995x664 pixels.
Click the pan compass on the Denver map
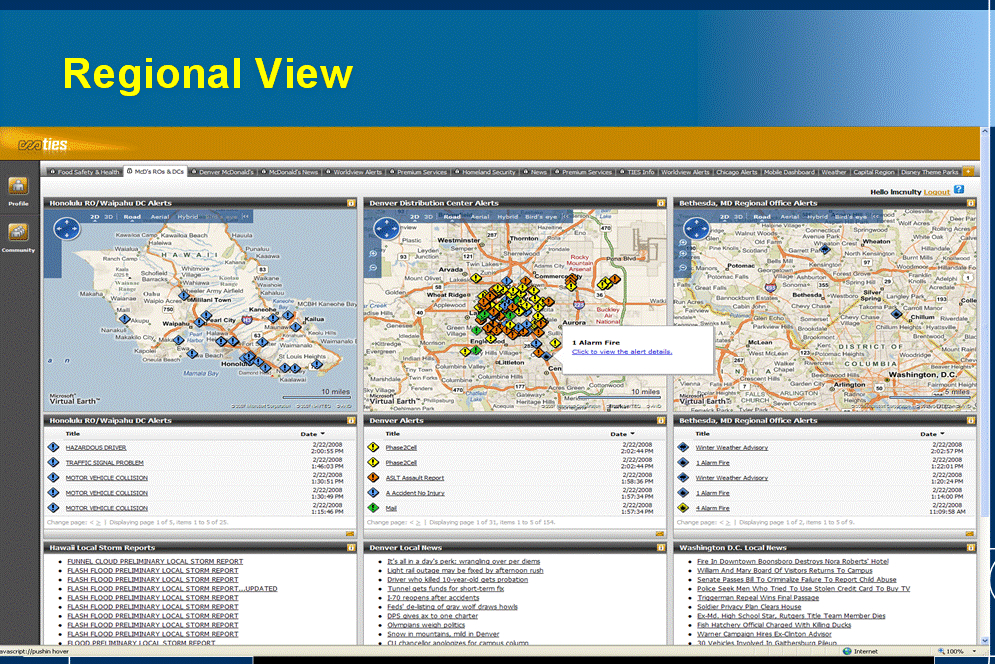pos(386,229)
